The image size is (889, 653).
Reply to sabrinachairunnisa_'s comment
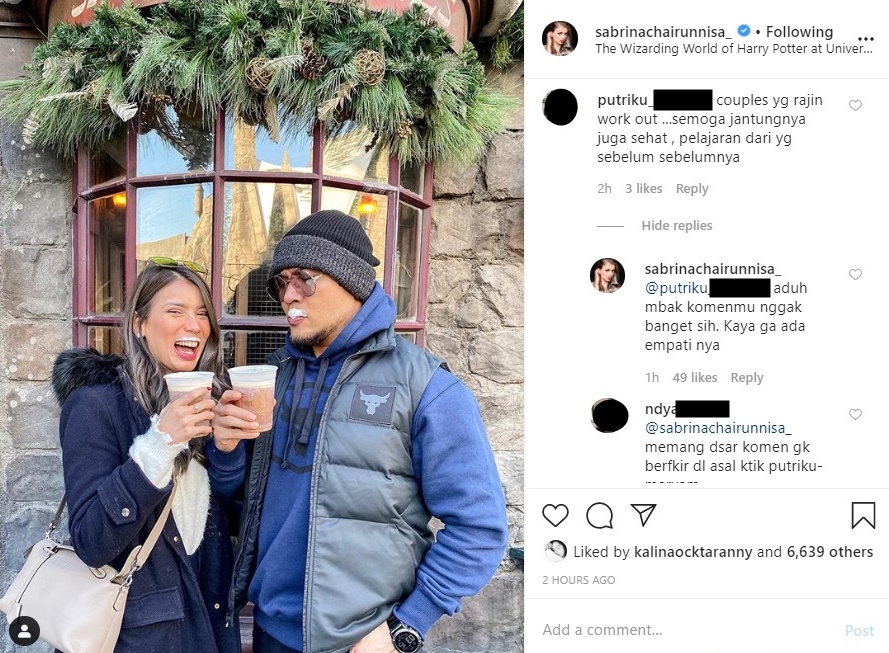(747, 378)
